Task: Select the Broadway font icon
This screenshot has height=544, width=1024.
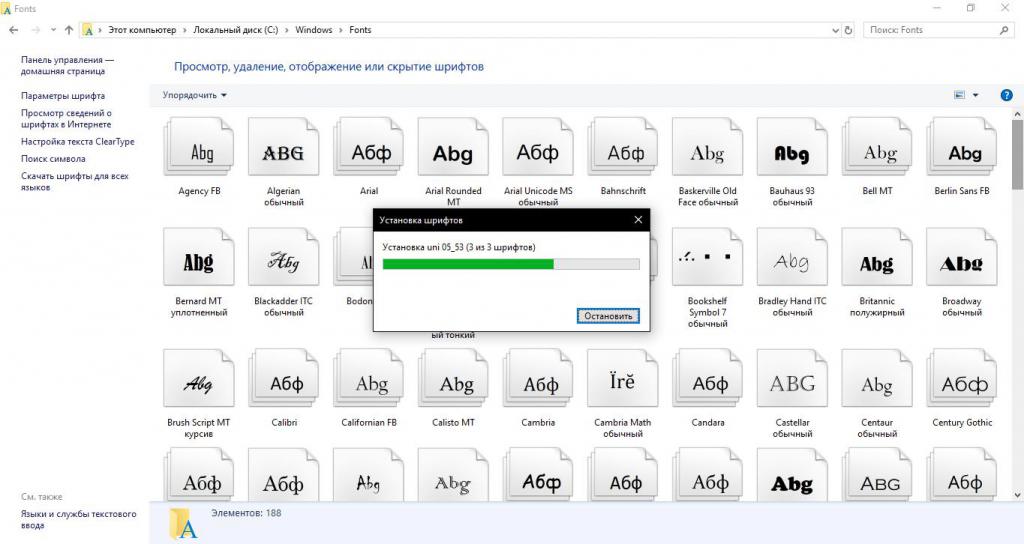Action: pos(962,257)
